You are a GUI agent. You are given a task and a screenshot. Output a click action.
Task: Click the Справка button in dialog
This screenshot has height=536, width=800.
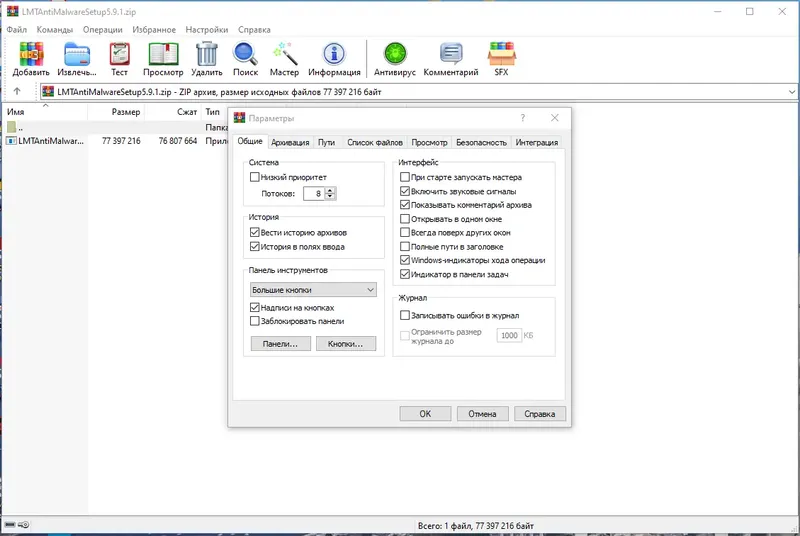539,414
